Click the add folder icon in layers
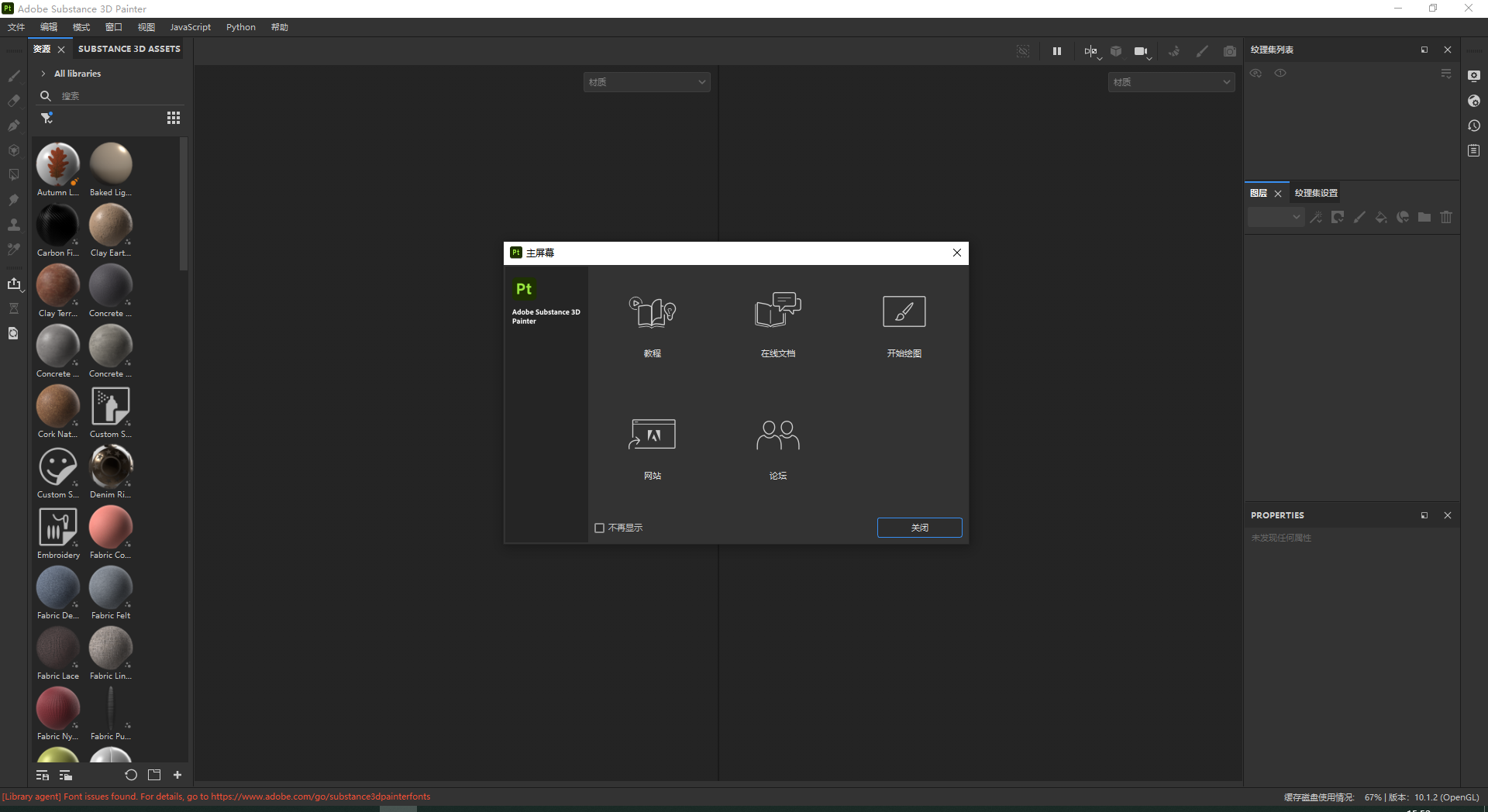The height and width of the screenshot is (812, 1488). (1424, 218)
